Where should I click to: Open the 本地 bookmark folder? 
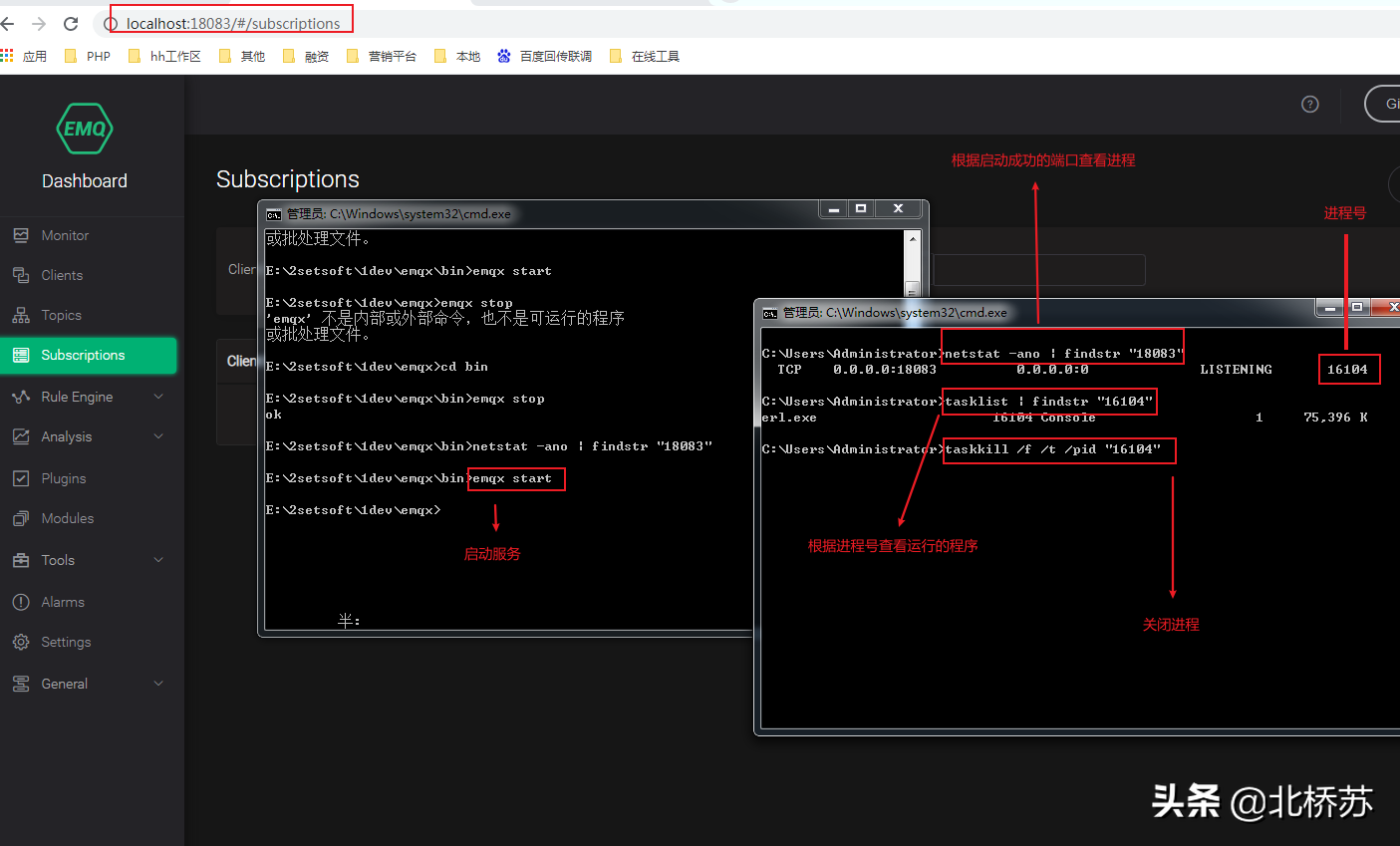[457, 56]
